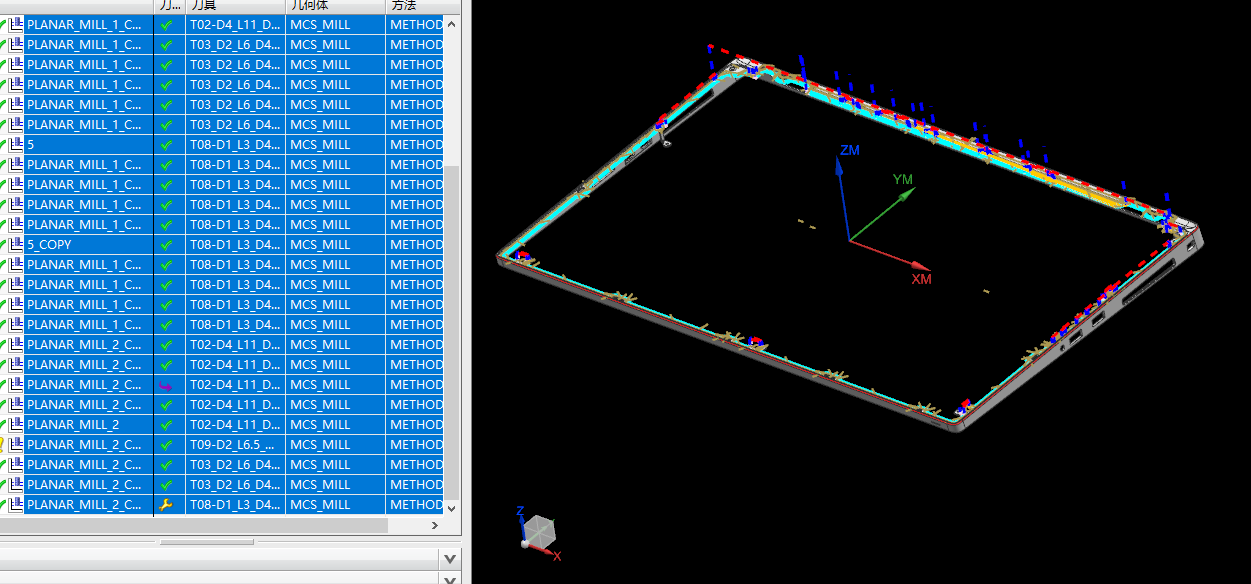Image resolution: width=1251 pixels, height=584 pixels.
Task: Click the planar mill icon beside "5"
Action: point(16,144)
